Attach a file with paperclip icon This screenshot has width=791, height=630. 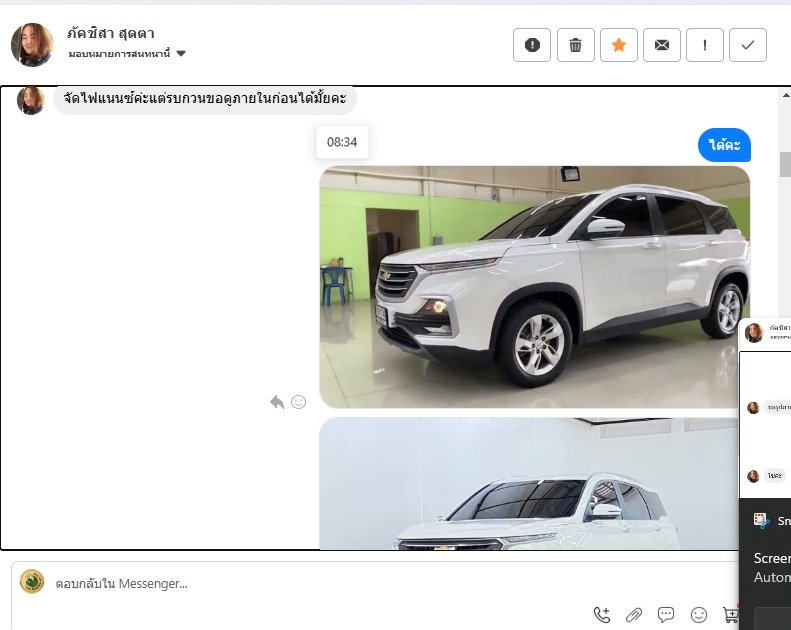(x=634, y=615)
